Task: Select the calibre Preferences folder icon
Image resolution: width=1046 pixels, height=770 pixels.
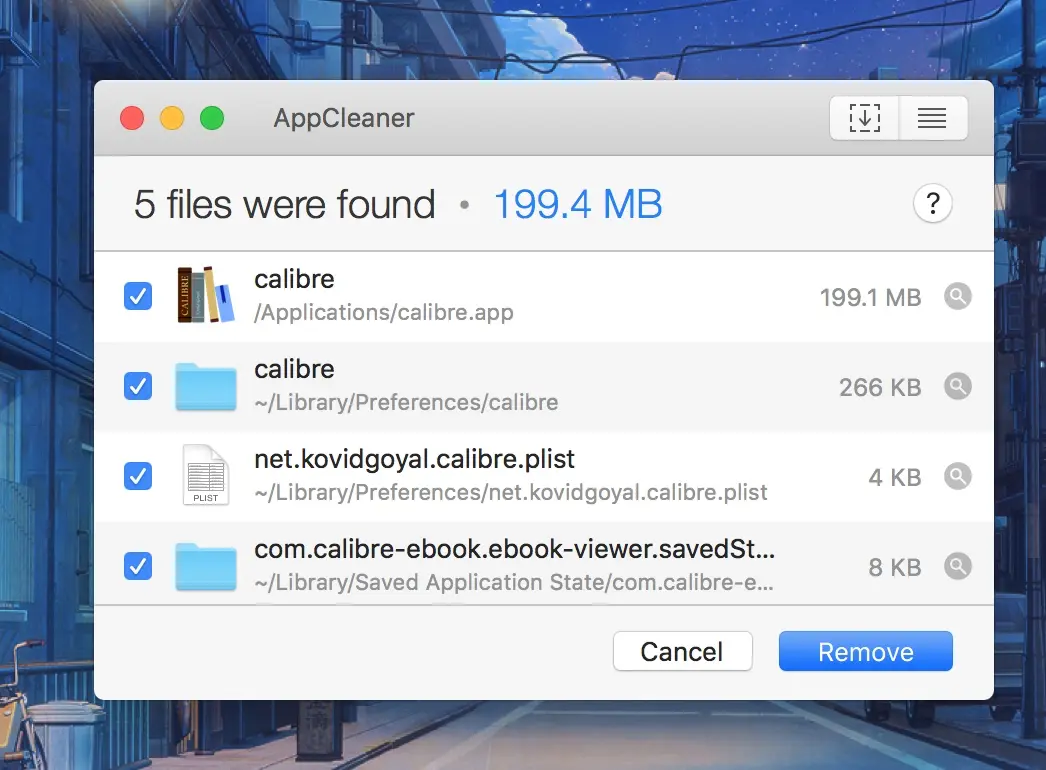Action: 205,386
